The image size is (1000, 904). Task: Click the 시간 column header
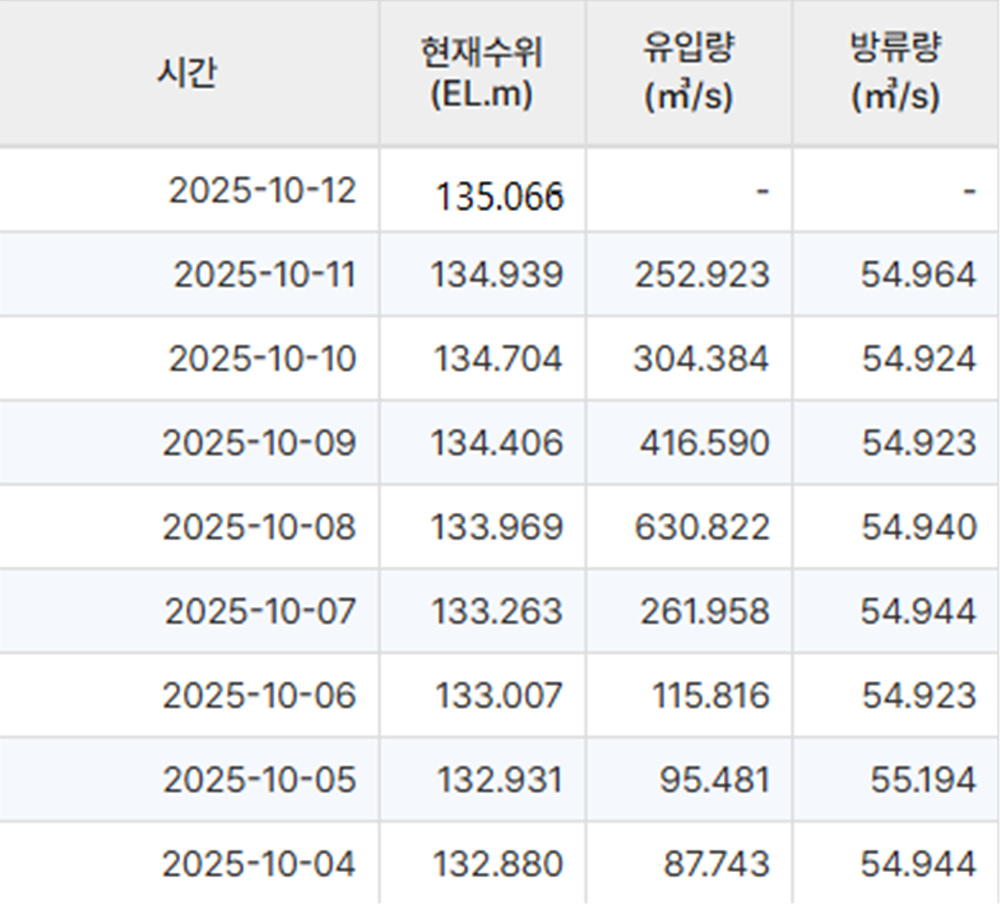[x=187, y=73]
